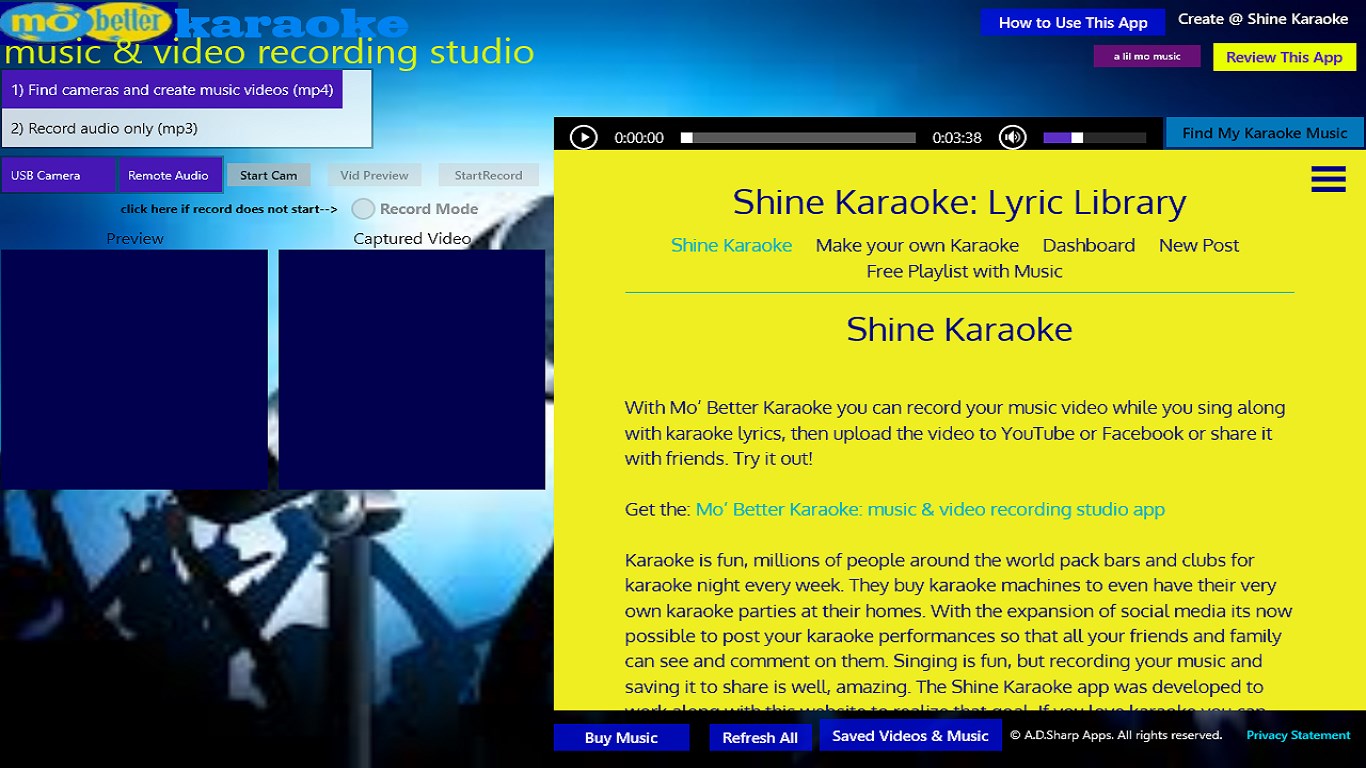Viewport: 1366px width, 768px height.
Task: Open Make your own Karaoke
Action: pos(917,245)
